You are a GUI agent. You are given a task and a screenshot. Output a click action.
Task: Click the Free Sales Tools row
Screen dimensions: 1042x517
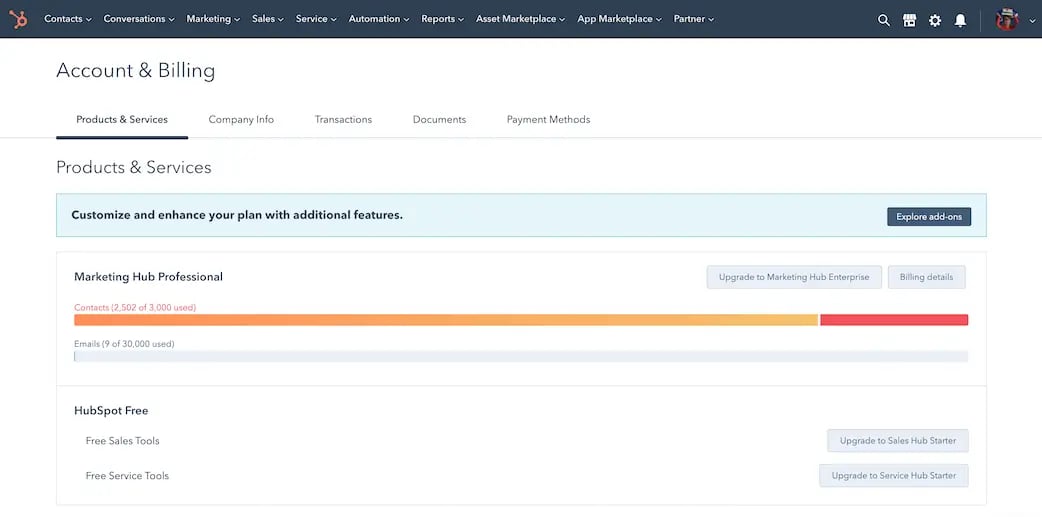[122, 441]
